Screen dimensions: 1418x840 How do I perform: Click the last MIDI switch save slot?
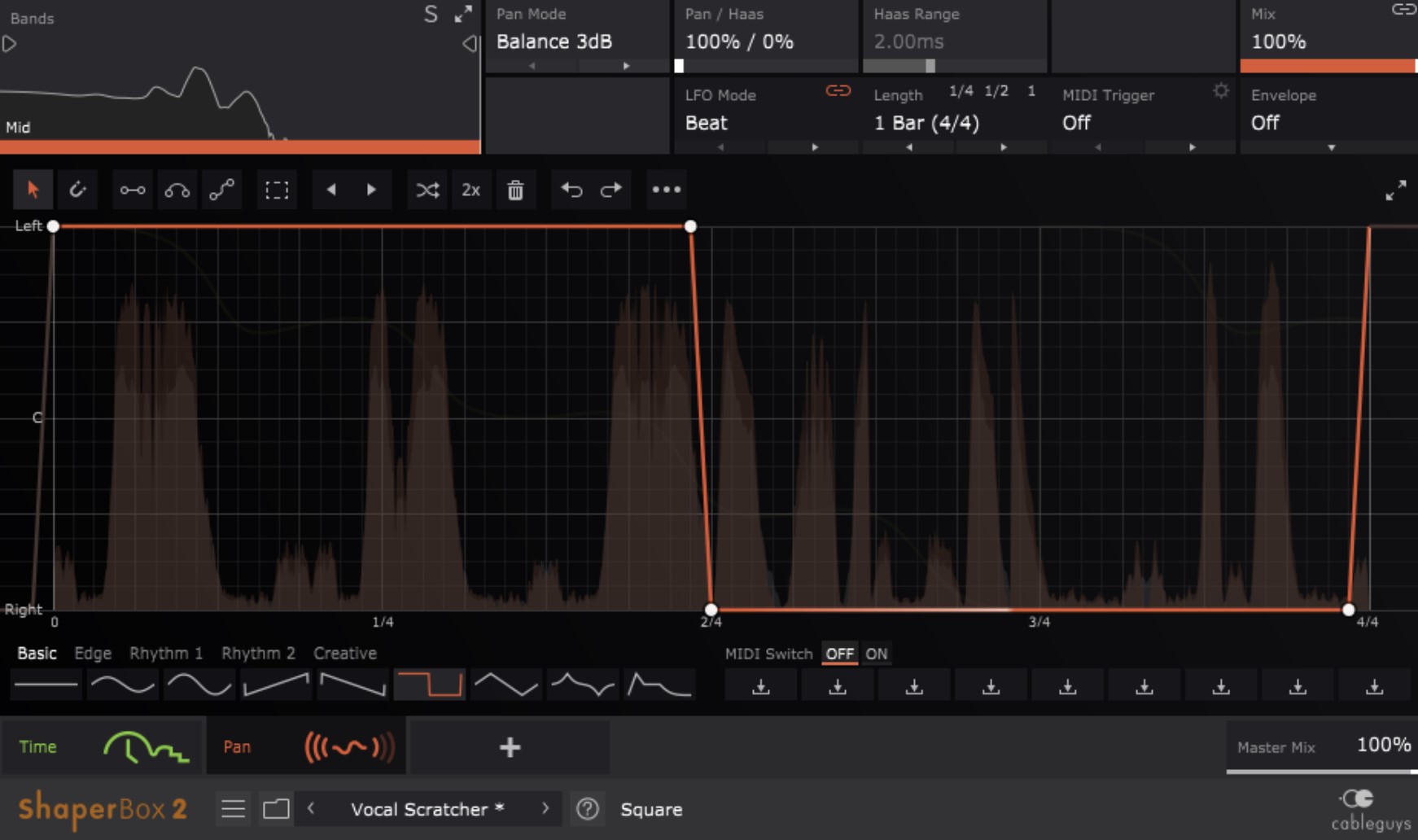point(1374,687)
